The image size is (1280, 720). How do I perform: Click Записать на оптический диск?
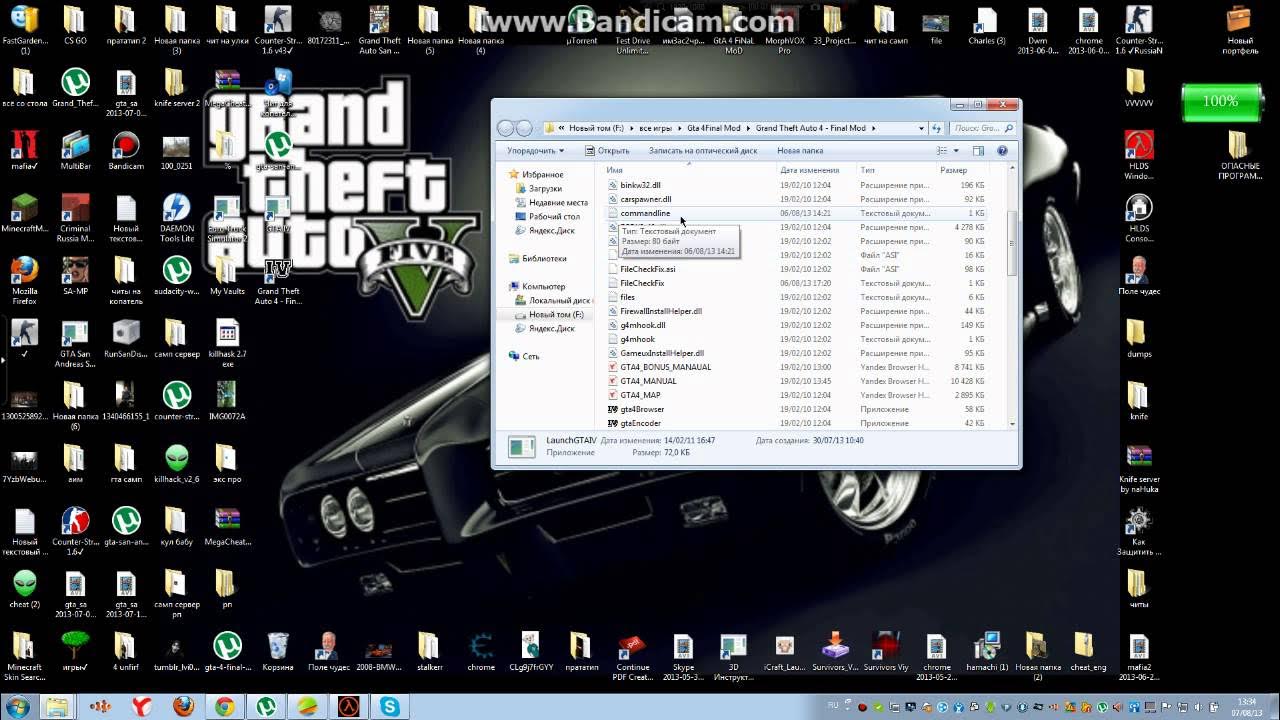703,151
